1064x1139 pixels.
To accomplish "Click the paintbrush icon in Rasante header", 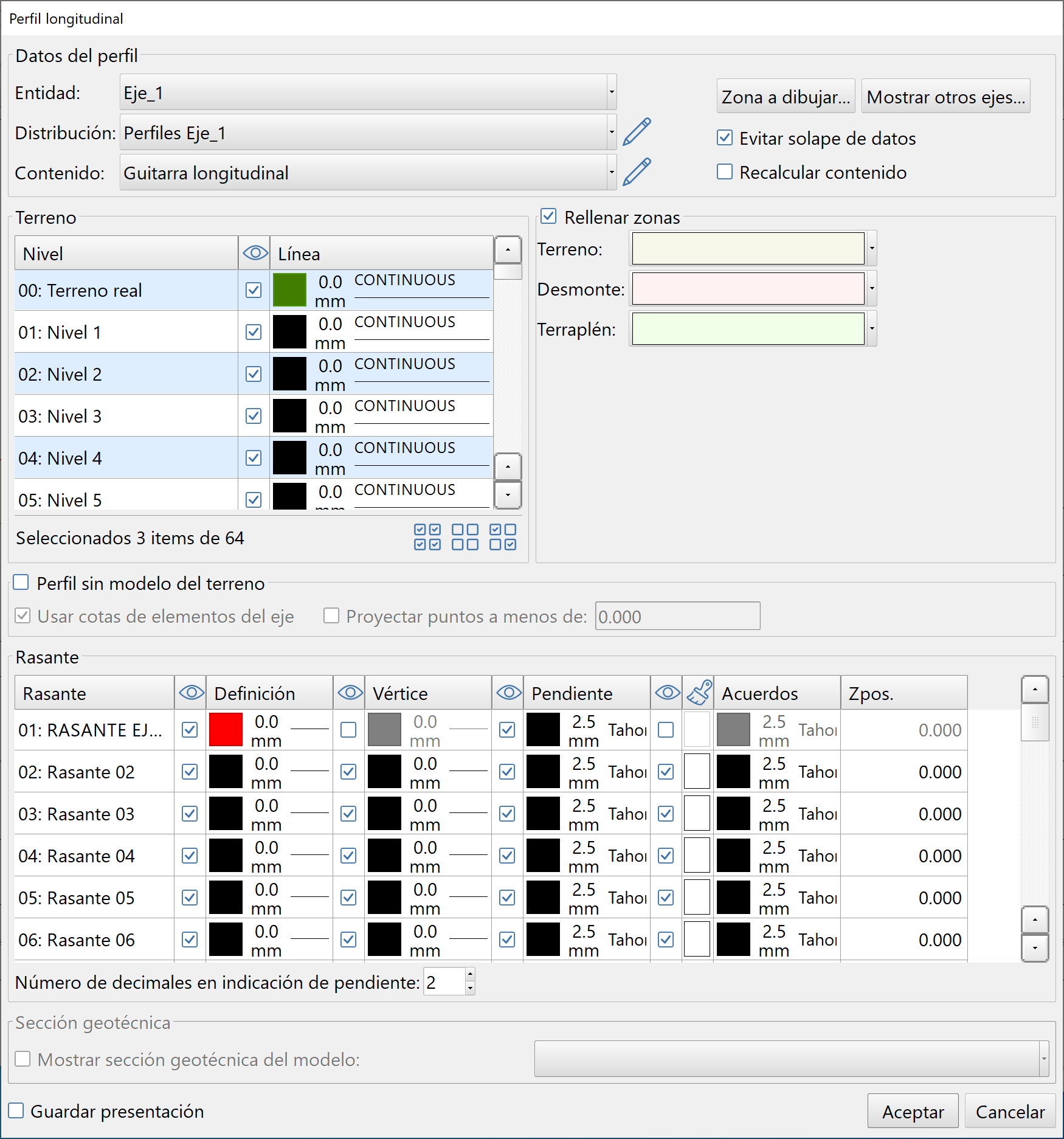I will pyautogui.click(x=699, y=693).
